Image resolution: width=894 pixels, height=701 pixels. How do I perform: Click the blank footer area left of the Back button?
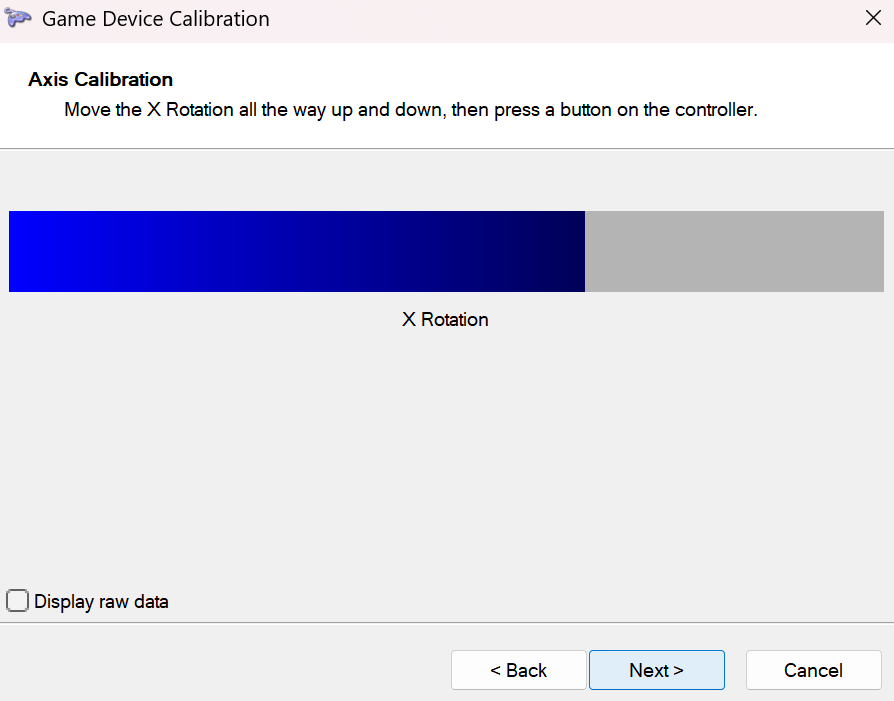(x=220, y=670)
